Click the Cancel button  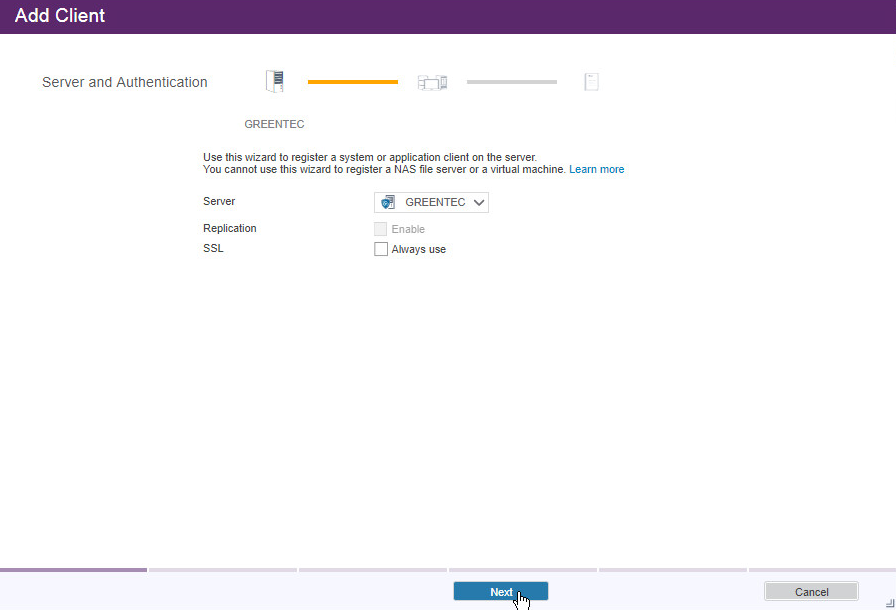811,592
